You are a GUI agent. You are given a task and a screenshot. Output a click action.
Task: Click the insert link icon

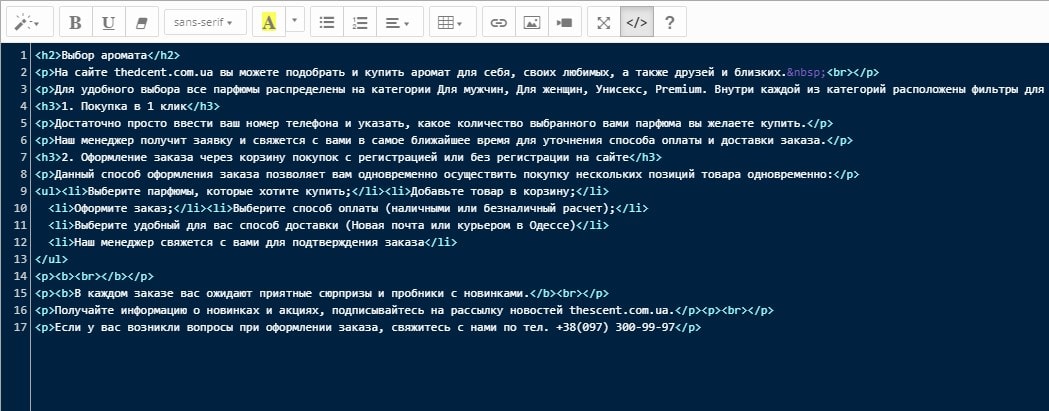pos(498,22)
